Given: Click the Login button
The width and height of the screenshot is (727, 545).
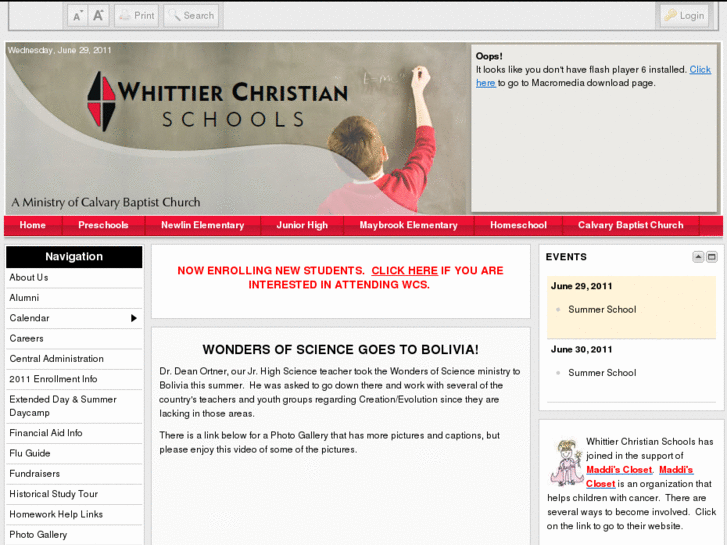Looking at the screenshot, I should pyautogui.click(x=684, y=16).
